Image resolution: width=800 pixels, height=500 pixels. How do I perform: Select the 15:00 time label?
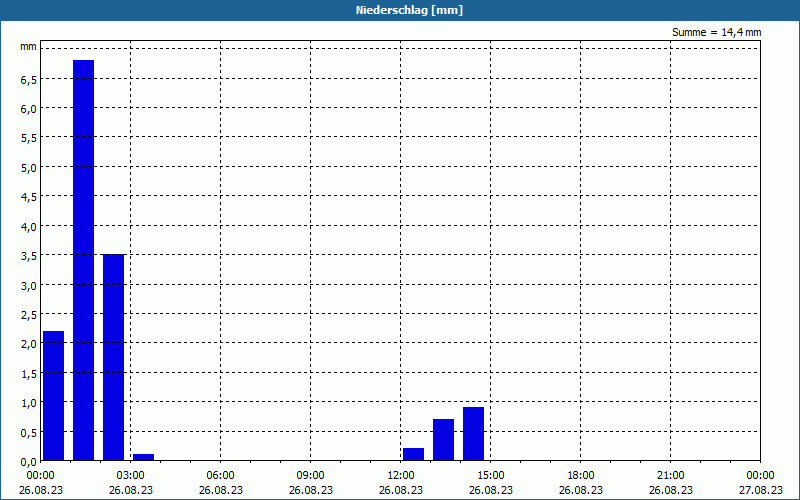[491, 476]
